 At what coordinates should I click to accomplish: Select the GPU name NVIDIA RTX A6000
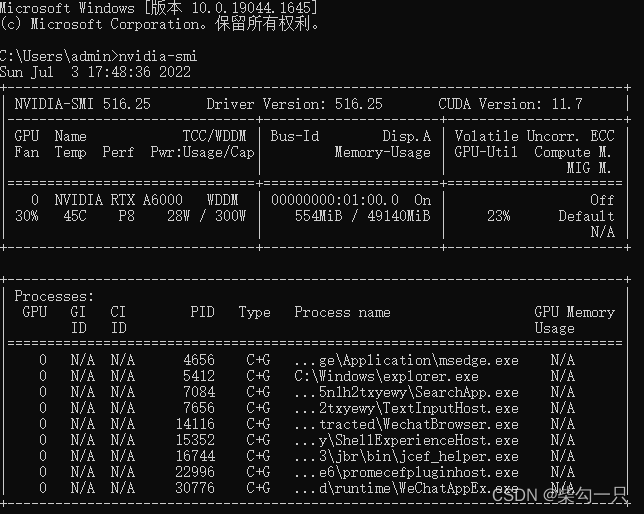tap(119, 200)
